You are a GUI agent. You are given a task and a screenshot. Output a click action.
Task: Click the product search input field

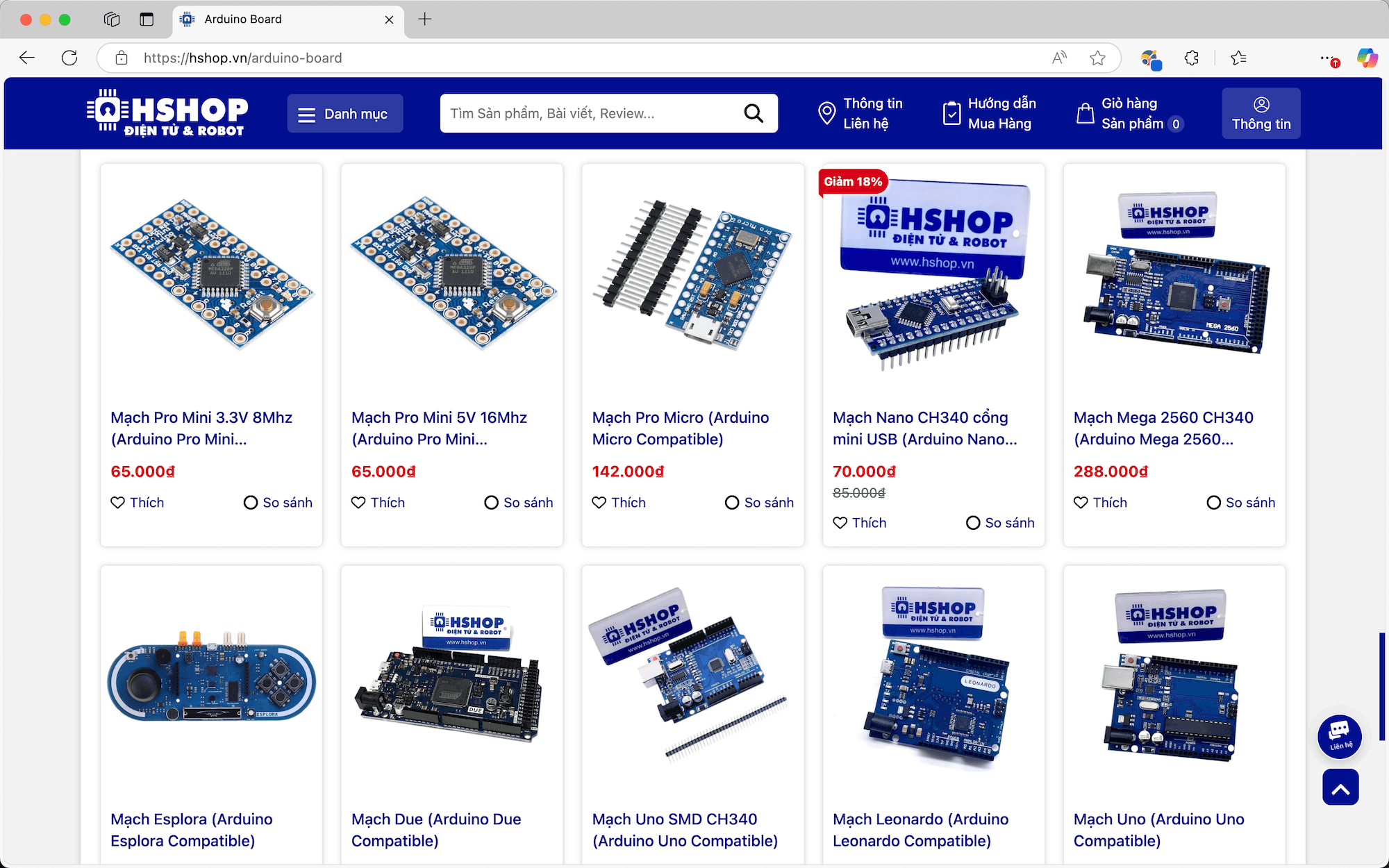[x=590, y=113]
